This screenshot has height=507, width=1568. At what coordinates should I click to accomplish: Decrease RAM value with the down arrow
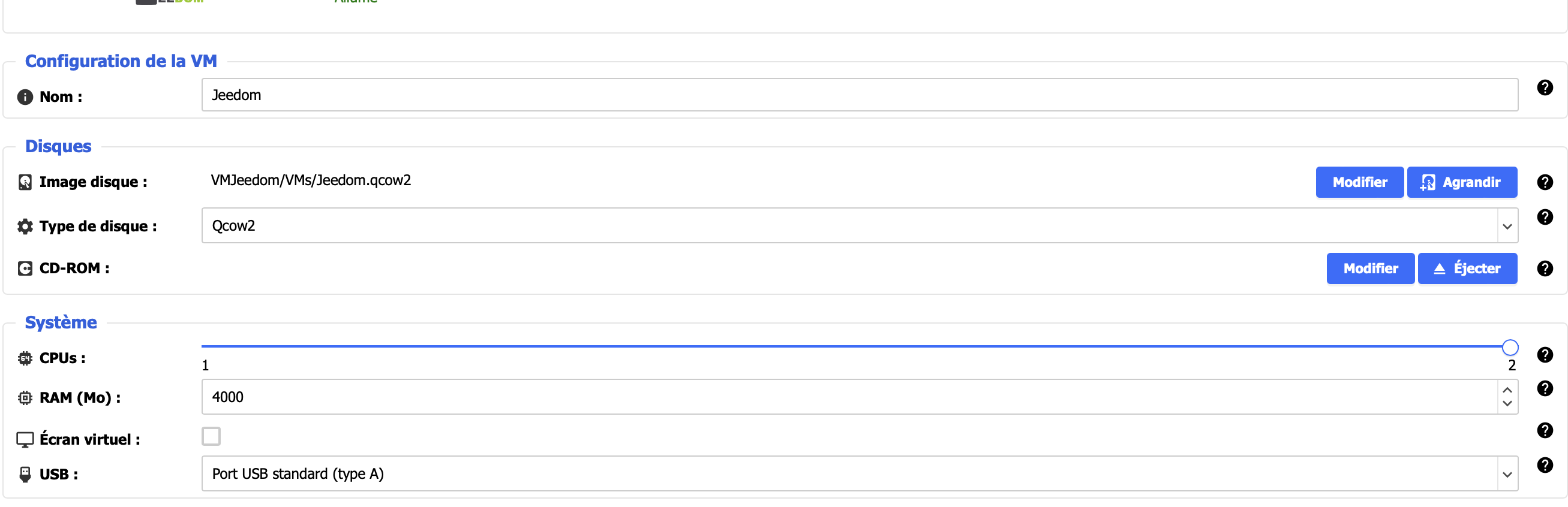[x=1507, y=404]
